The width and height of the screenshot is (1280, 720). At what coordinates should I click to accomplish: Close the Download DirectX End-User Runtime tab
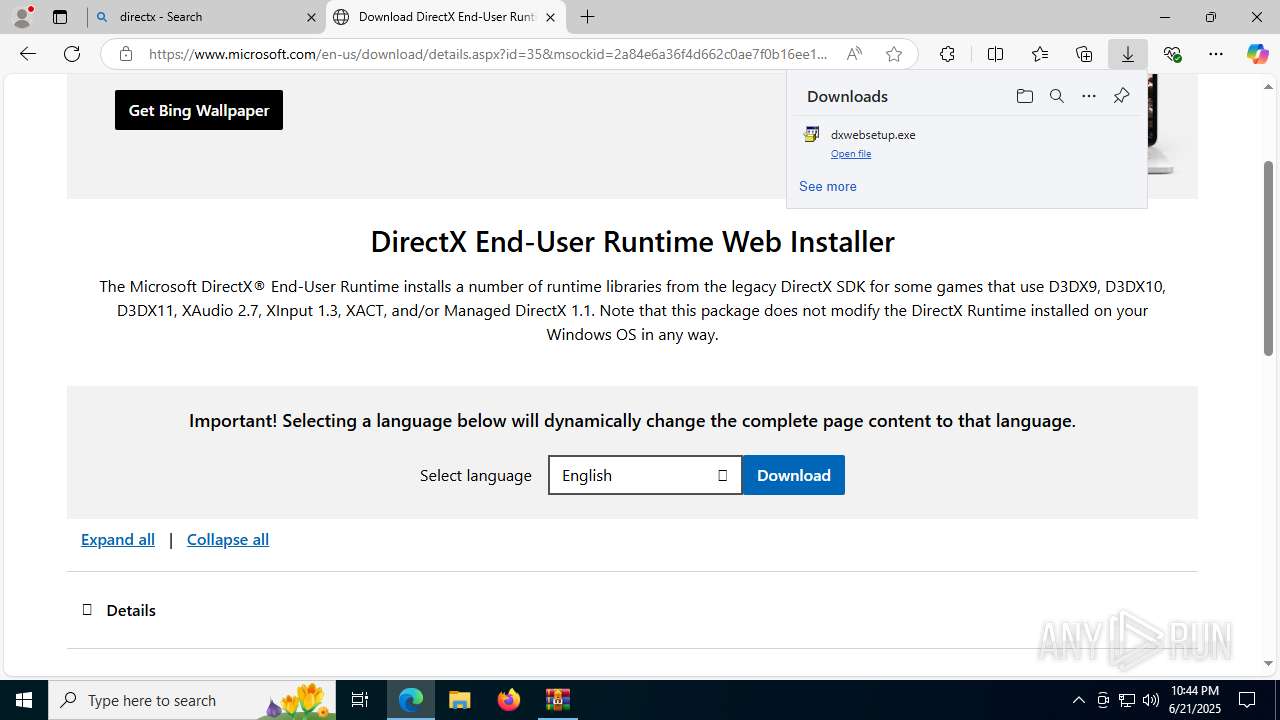point(550,17)
